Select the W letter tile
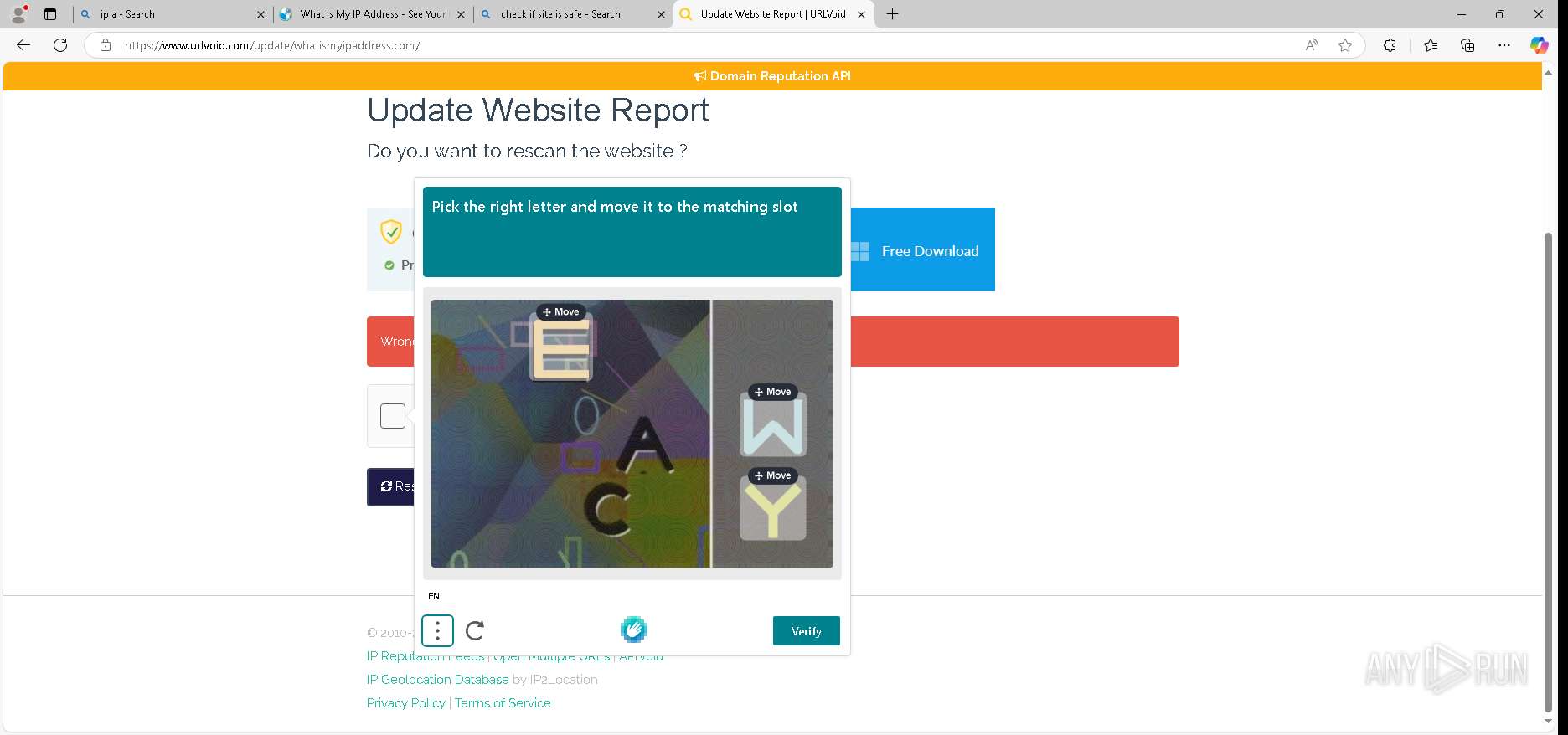The height and width of the screenshot is (735, 1568). tap(772, 425)
